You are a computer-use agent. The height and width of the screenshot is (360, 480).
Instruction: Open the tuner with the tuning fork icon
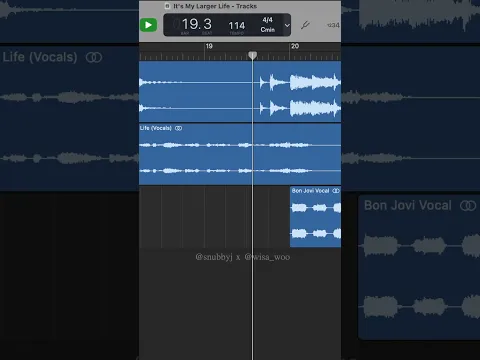pyautogui.click(x=305, y=25)
